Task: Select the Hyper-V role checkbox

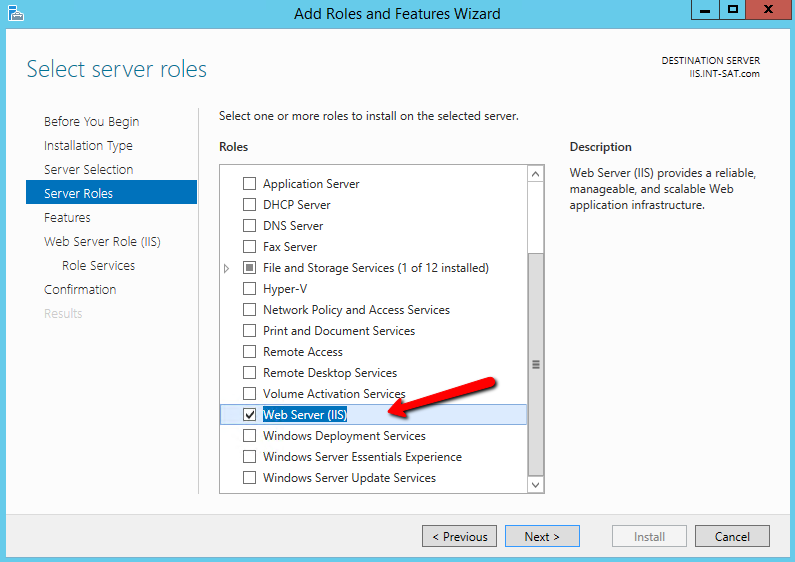Action: click(x=250, y=289)
